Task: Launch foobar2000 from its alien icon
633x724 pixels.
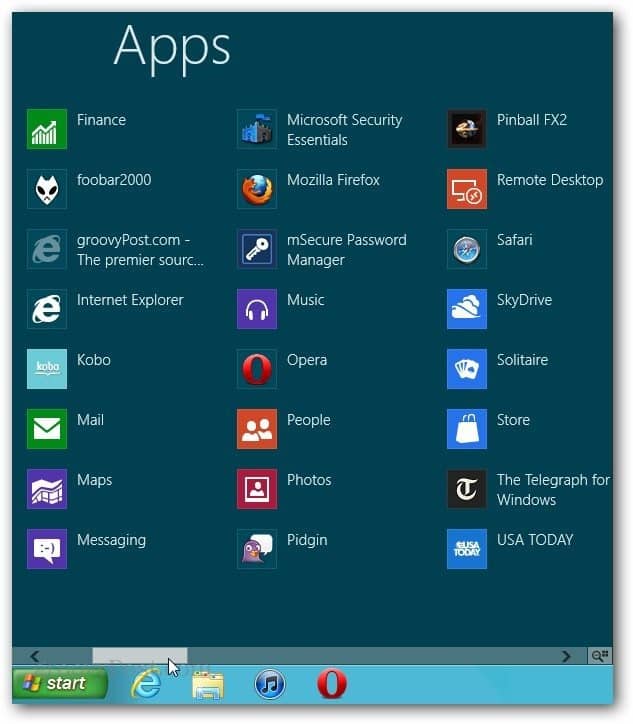Action: click(47, 189)
